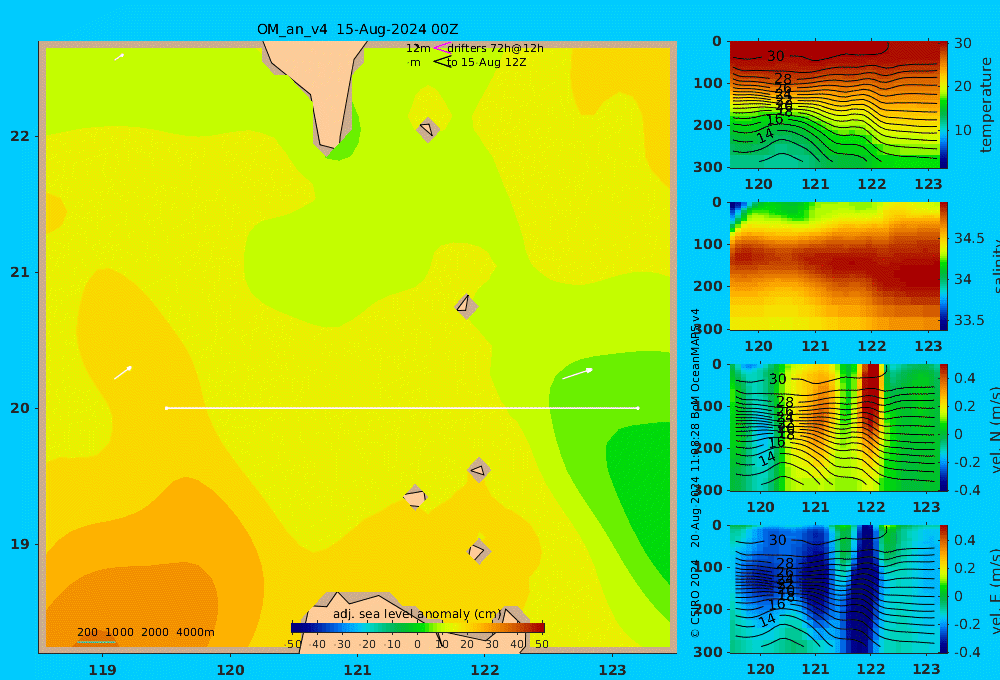Click the island marker near 19.3°N, 121.5°E
1000x680 pixels.
coord(415,497)
